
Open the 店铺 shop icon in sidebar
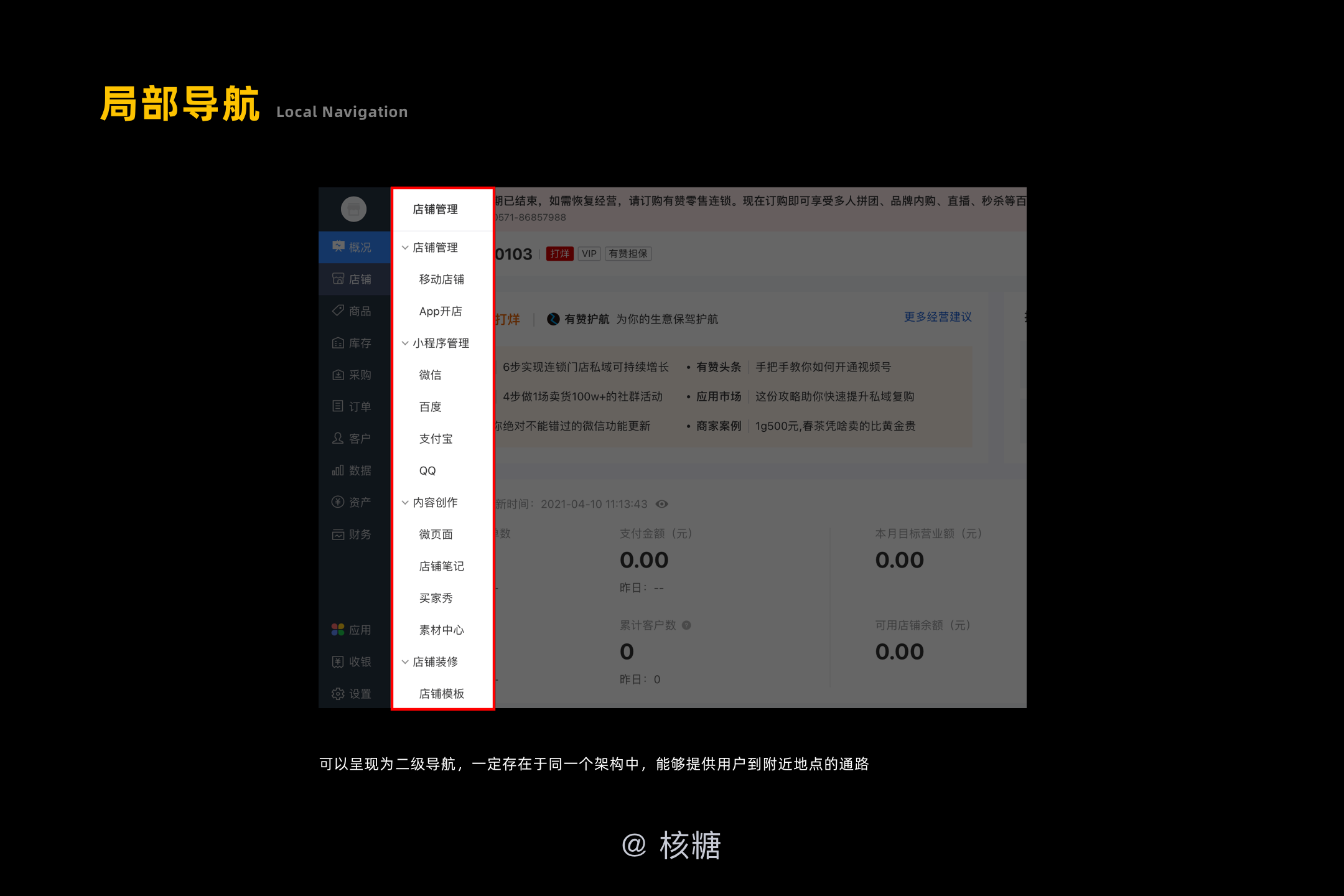(338, 279)
